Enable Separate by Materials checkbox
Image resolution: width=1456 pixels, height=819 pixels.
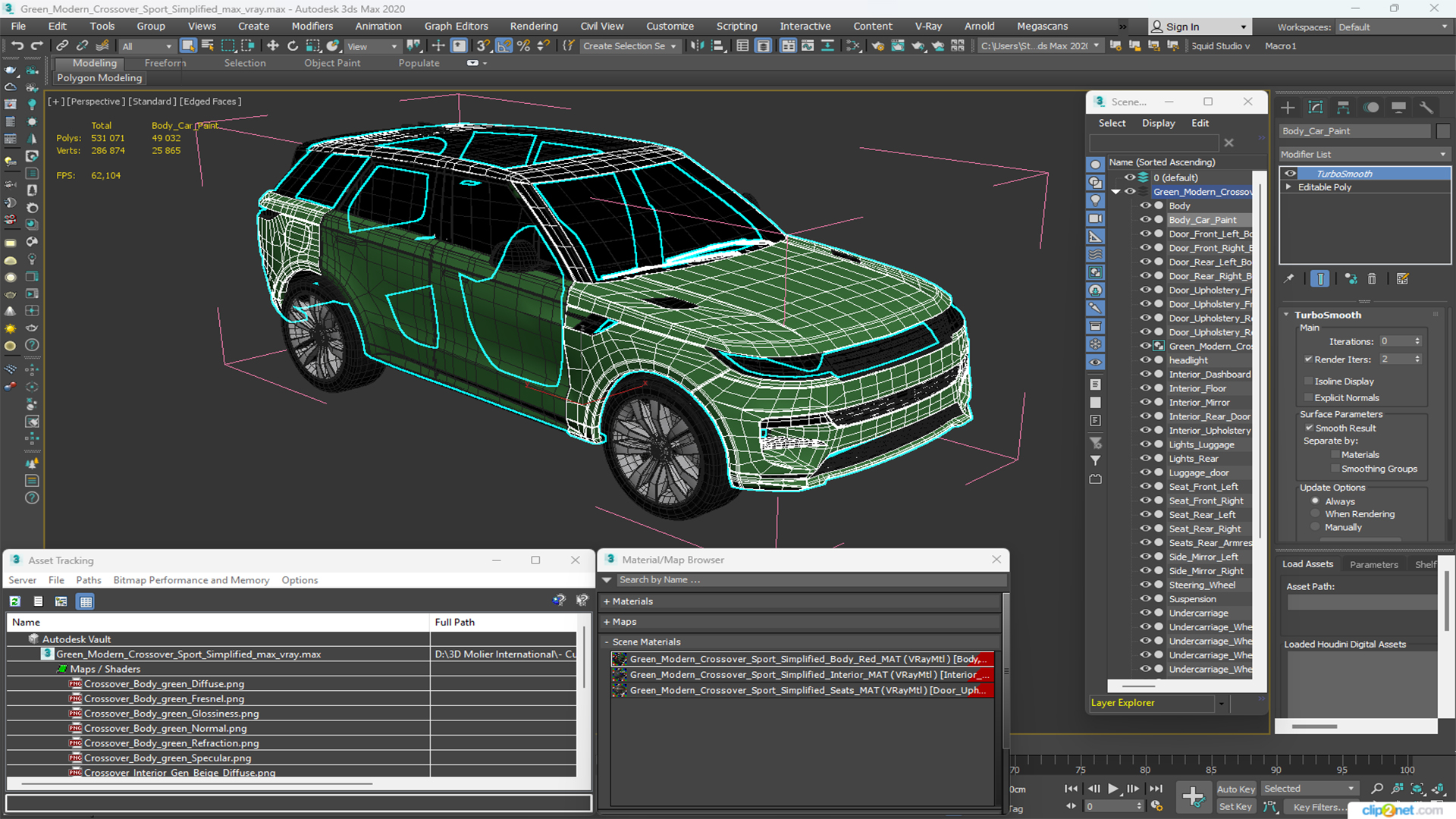coord(1335,455)
